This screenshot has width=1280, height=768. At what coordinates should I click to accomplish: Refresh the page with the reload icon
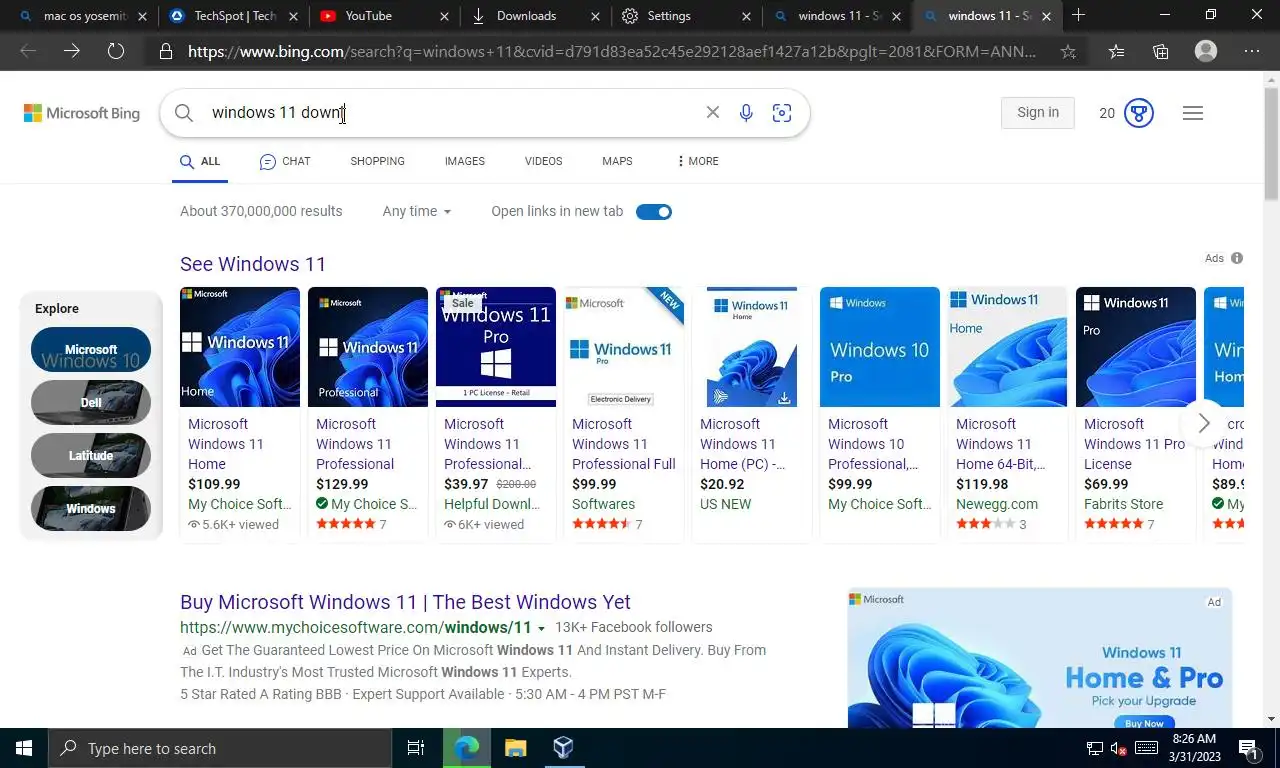click(x=116, y=51)
